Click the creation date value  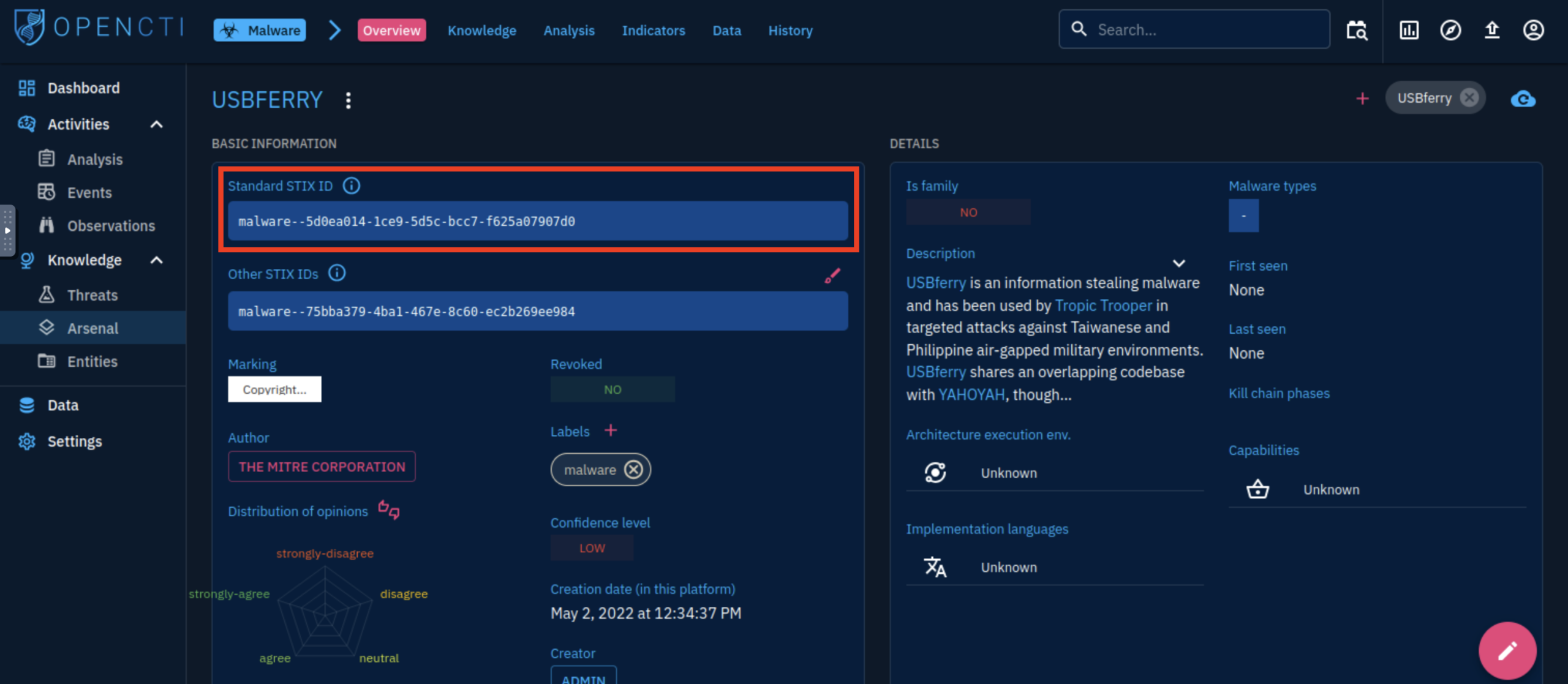pyautogui.click(x=646, y=614)
